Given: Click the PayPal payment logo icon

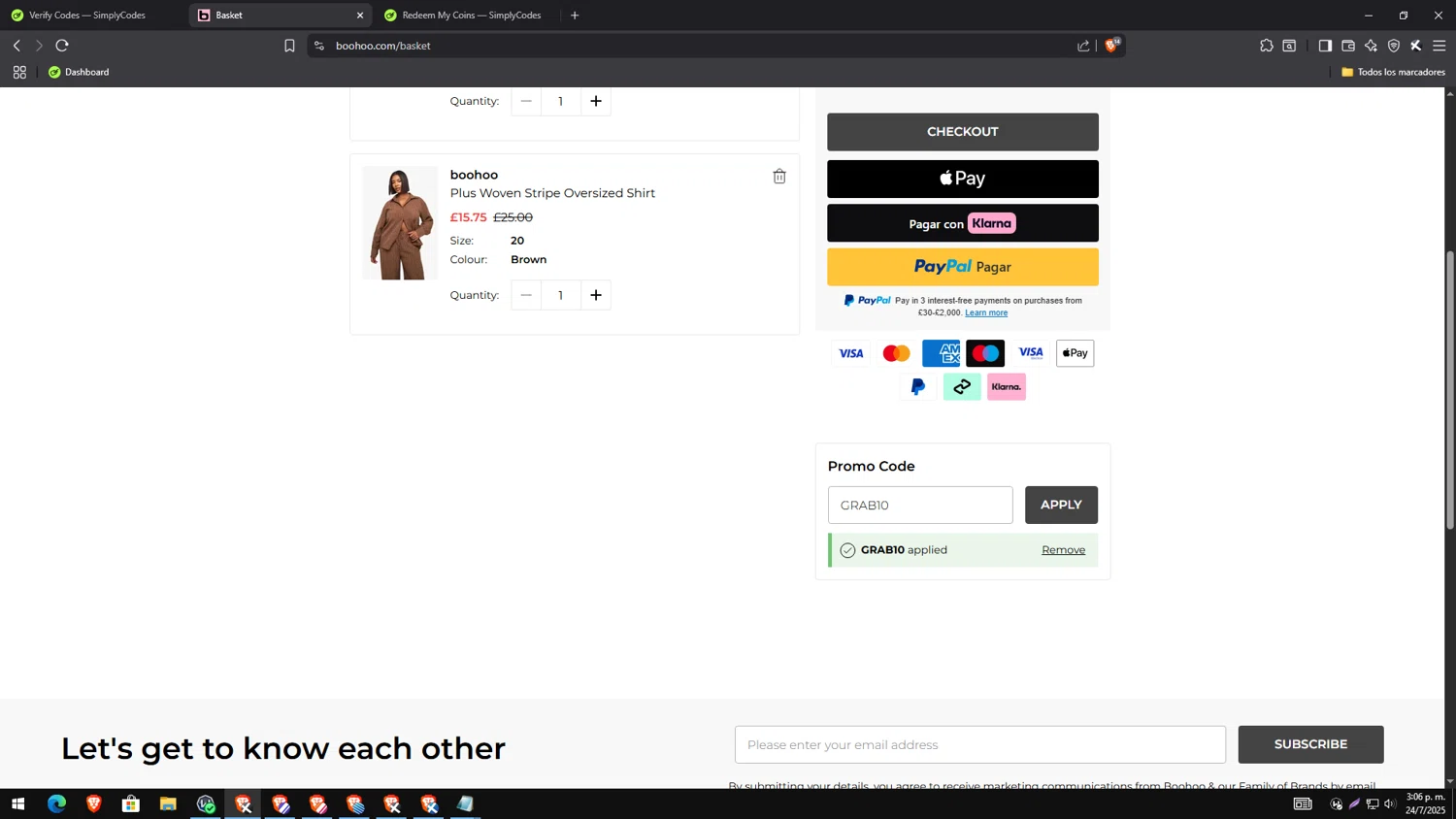Looking at the screenshot, I should pyautogui.click(x=917, y=387).
